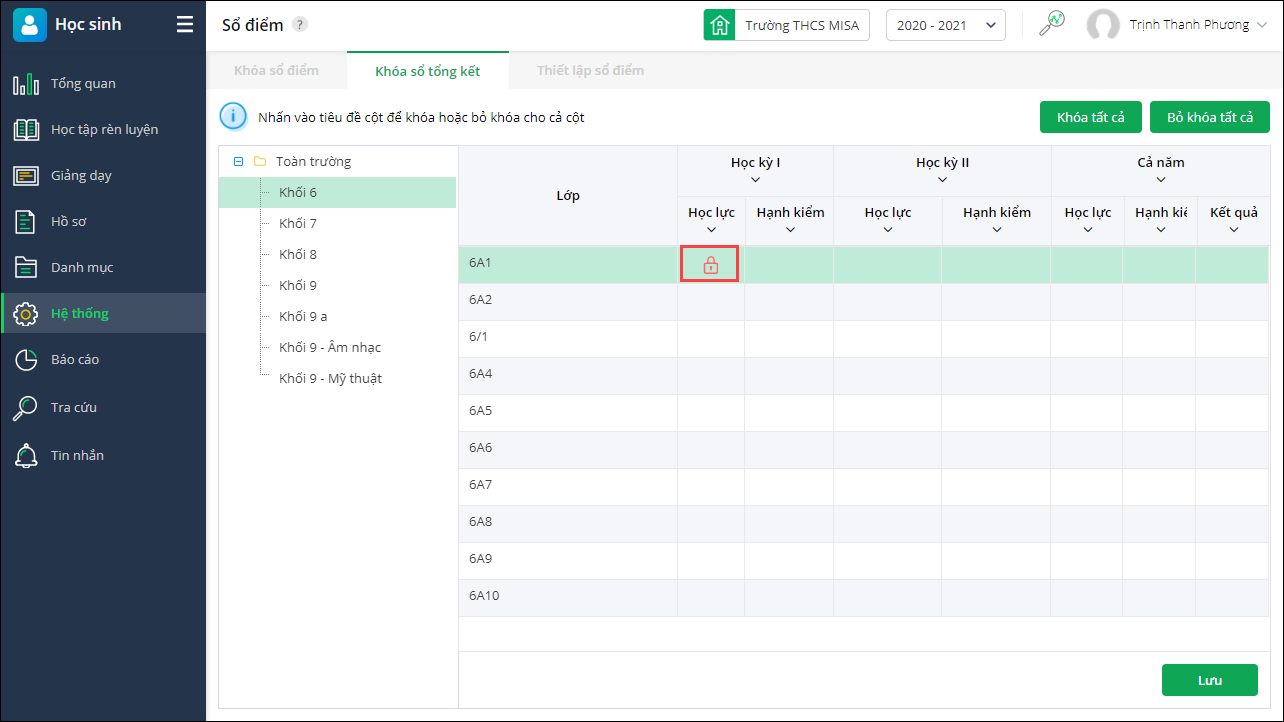Select Khối 9 - Âm nhạc in the tree
The height and width of the screenshot is (722, 1284).
click(330, 347)
